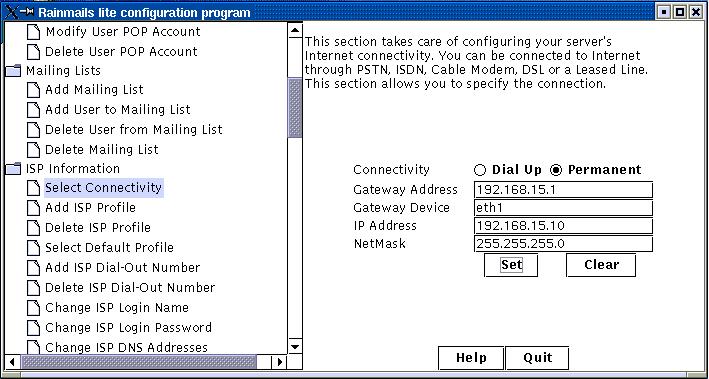
Task: Click document icon beside Change ISP Login Password
Action: point(33,328)
